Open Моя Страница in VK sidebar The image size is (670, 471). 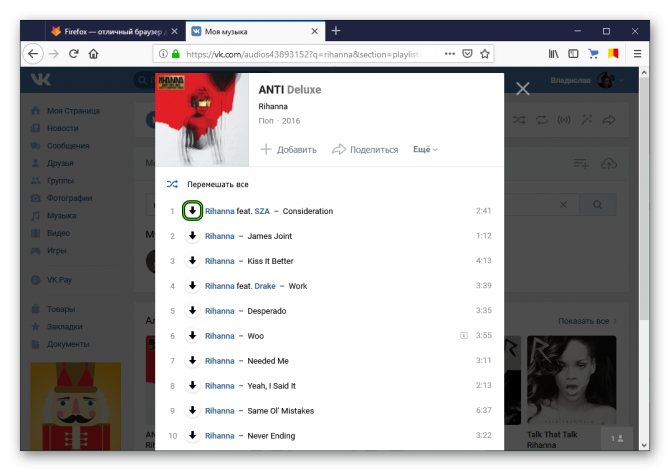point(66,111)
